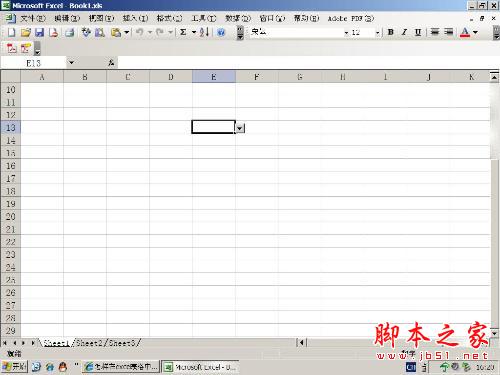
Task: Click the AutoSum sigma icon
Action: point(183,32)
